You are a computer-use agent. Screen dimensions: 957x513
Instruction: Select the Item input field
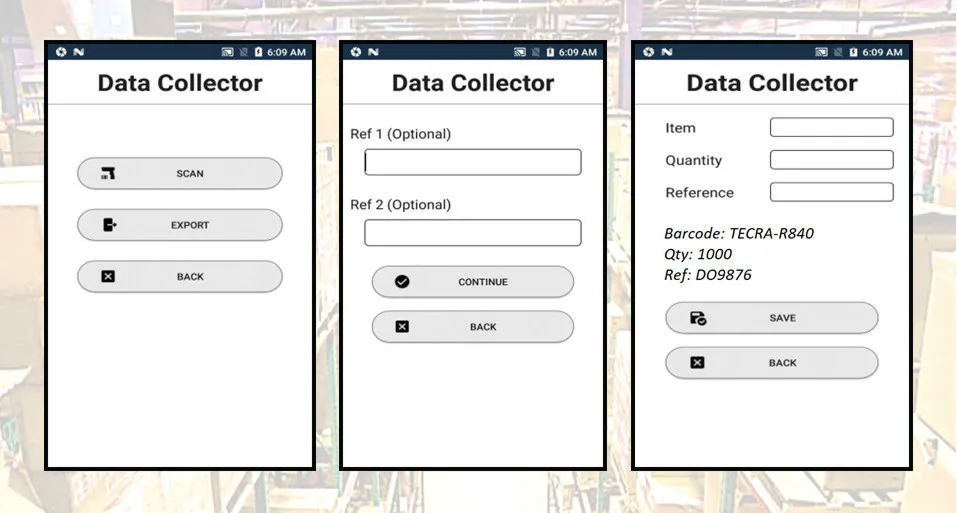tap(831, 127)
